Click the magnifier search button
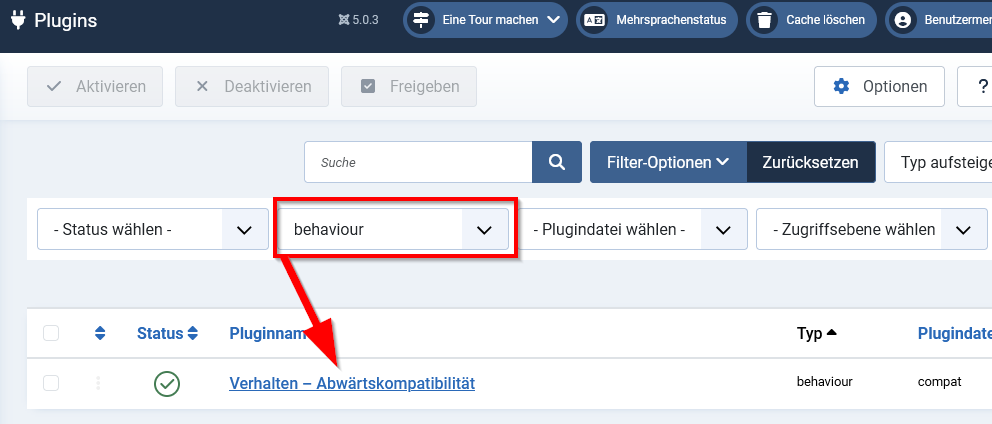992x424 pixels. 556,162
